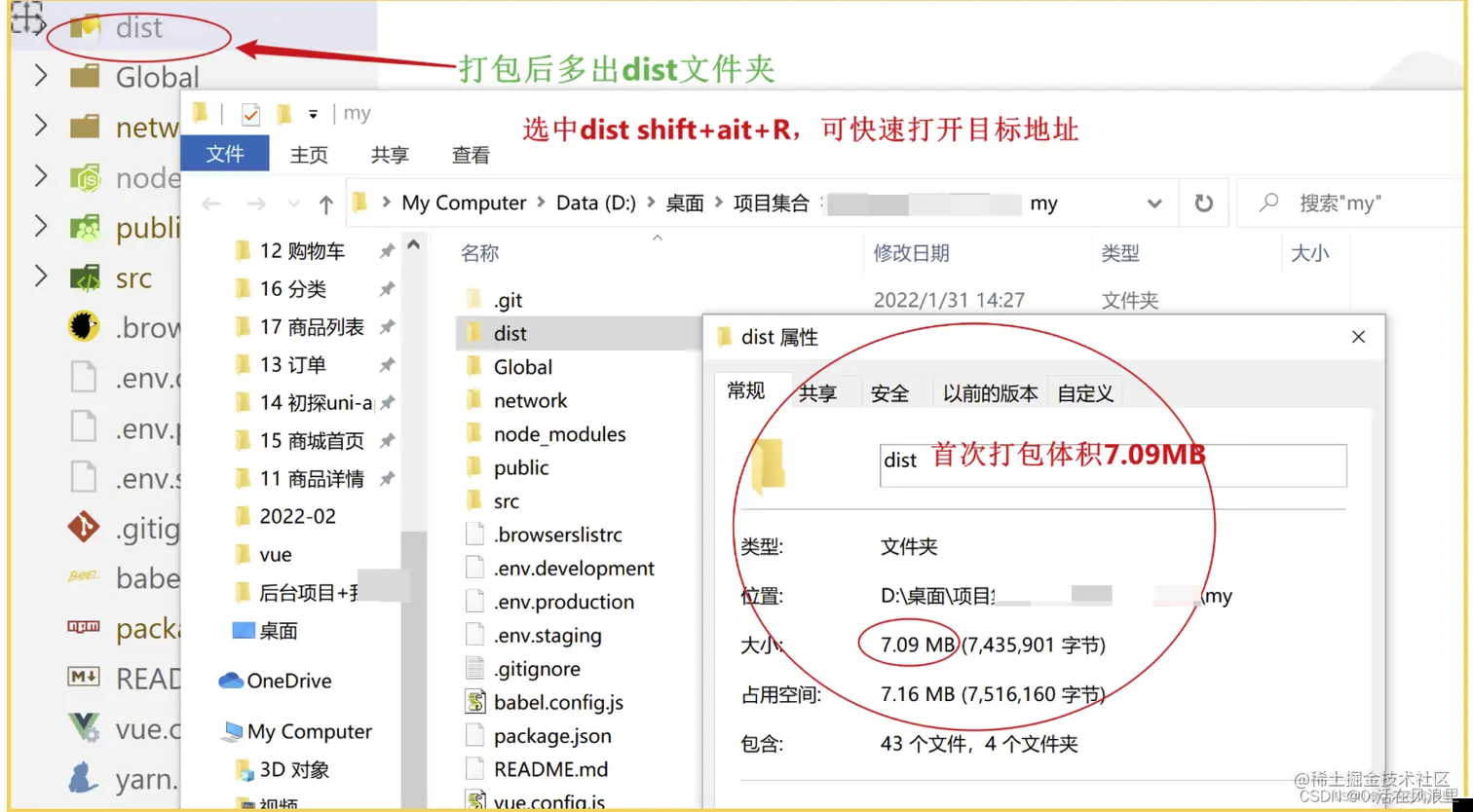This screenshot has width=1473, height=812.
Task: Click Data (D:) in the address breadcrumb
Action: pyautogui.click(x=596, y=203)
